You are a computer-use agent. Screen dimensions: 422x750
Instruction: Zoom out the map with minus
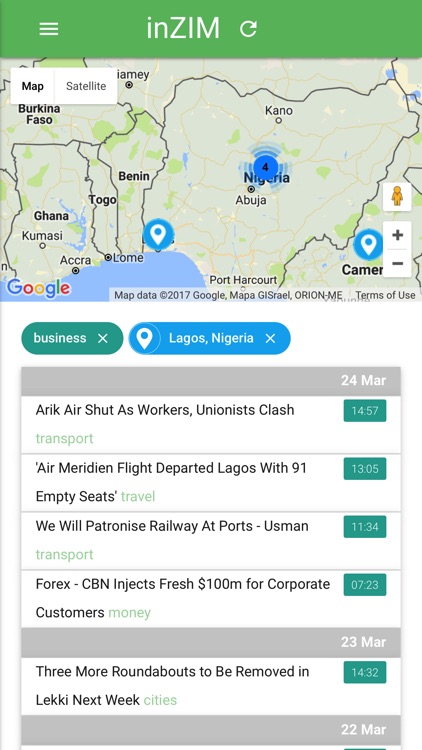click(x=397, y=263)
